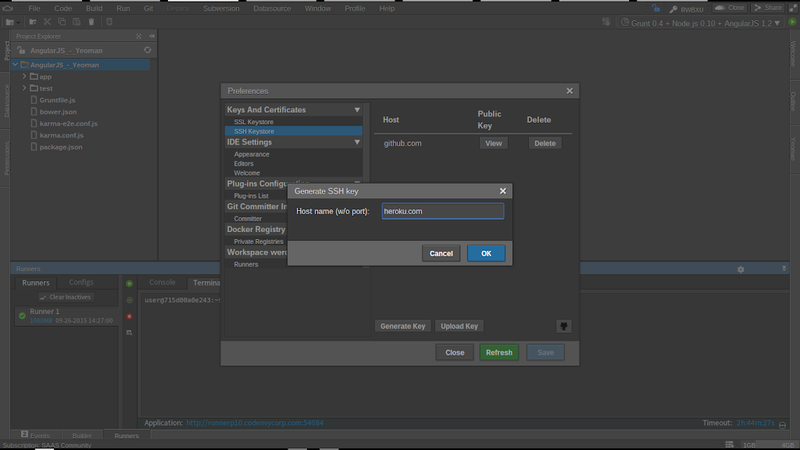800x450 pixels.
Task: Expand the app folder in project tree
Action: click(x=24, y=77)
